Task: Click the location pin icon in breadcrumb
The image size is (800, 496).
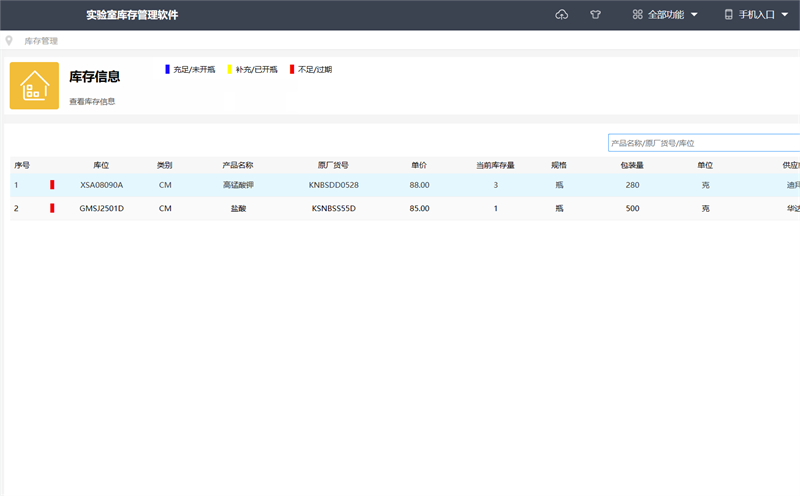Action: point(9,41)
